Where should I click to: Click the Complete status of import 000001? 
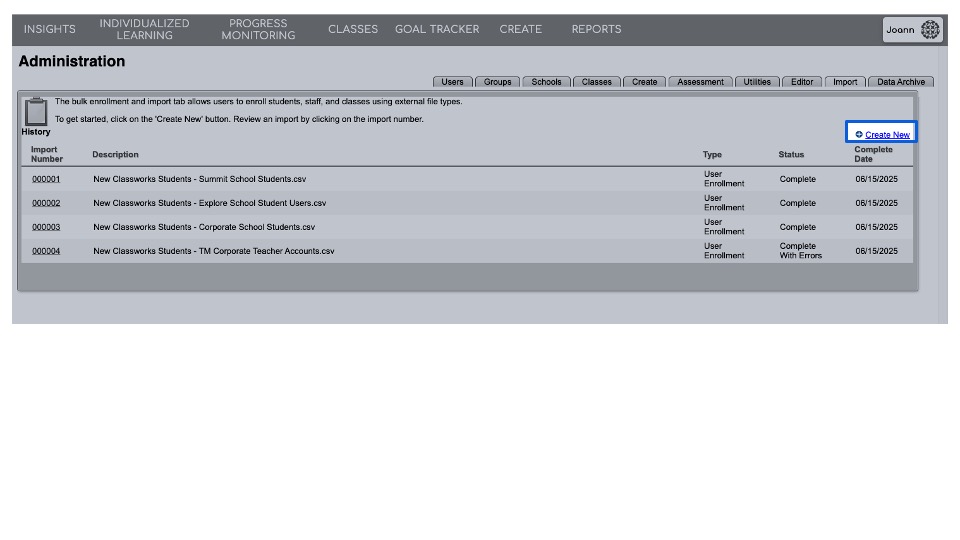click(x=797, y=179)
